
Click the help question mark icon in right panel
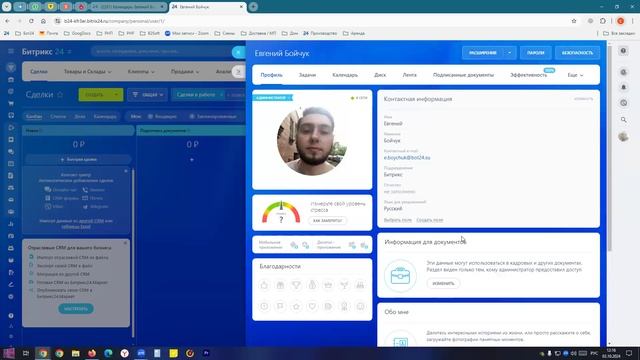(x=623, y=51)
